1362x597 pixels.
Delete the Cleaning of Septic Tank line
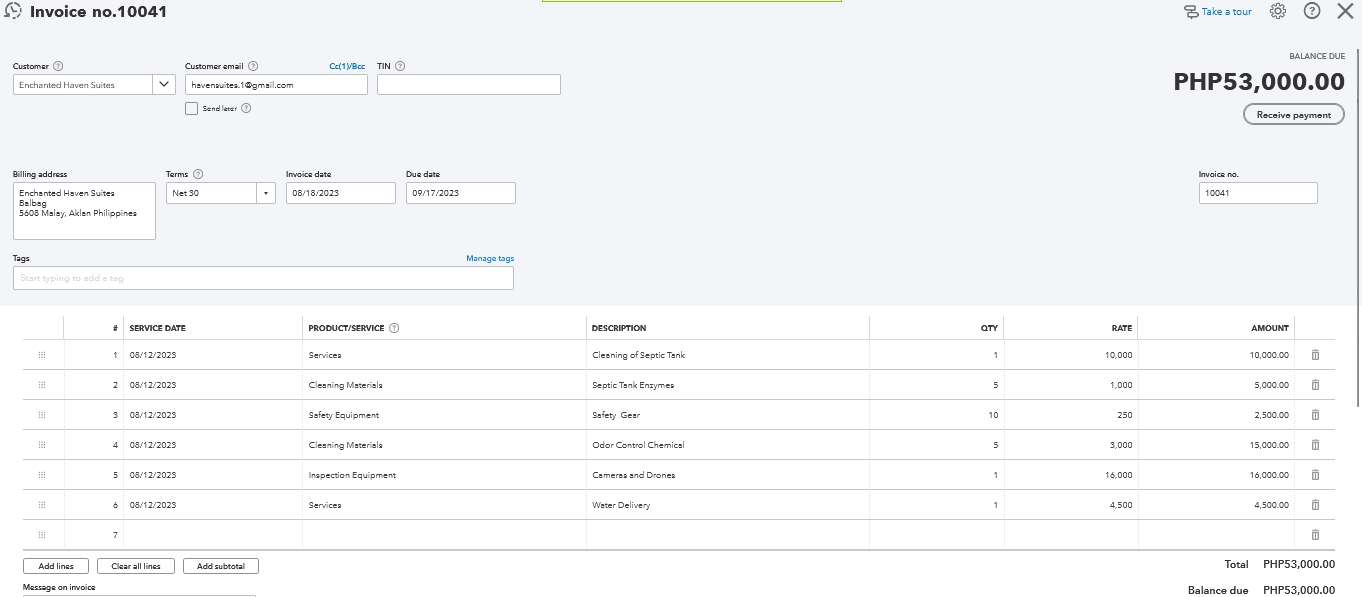1315,355
